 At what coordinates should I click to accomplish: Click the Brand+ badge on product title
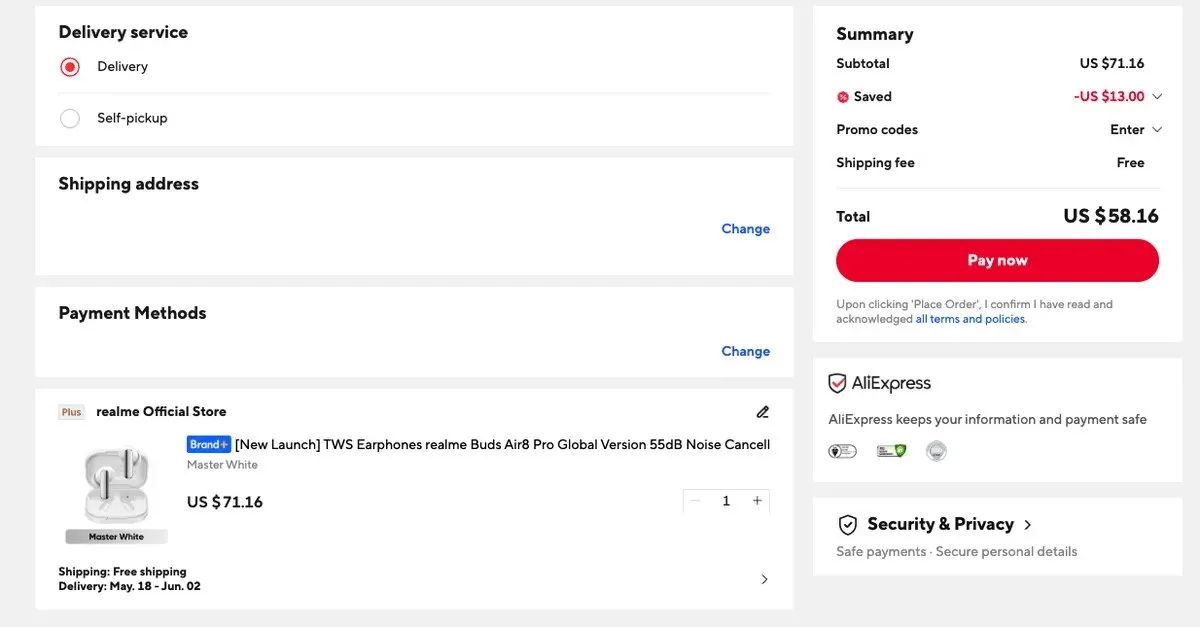(x=209, y=444)
